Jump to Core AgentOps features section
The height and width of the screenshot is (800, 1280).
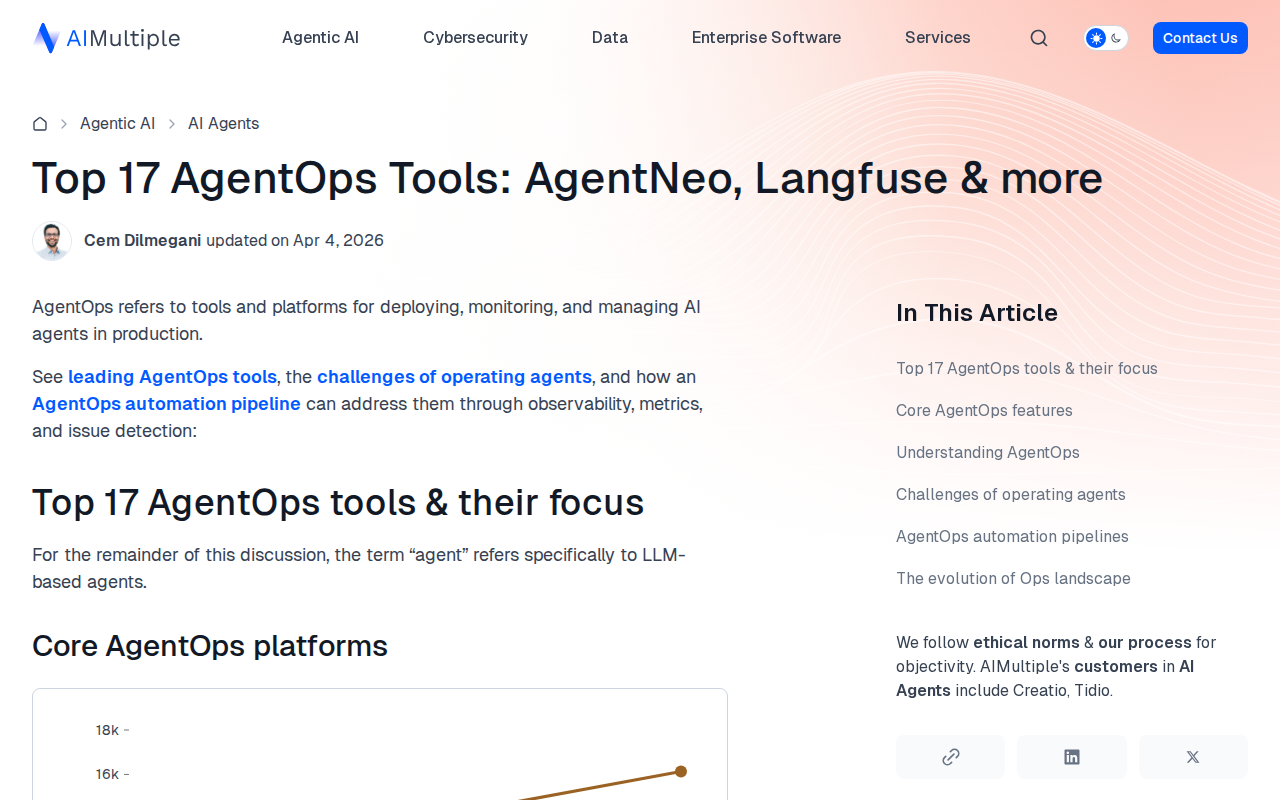tap(984, 411)
